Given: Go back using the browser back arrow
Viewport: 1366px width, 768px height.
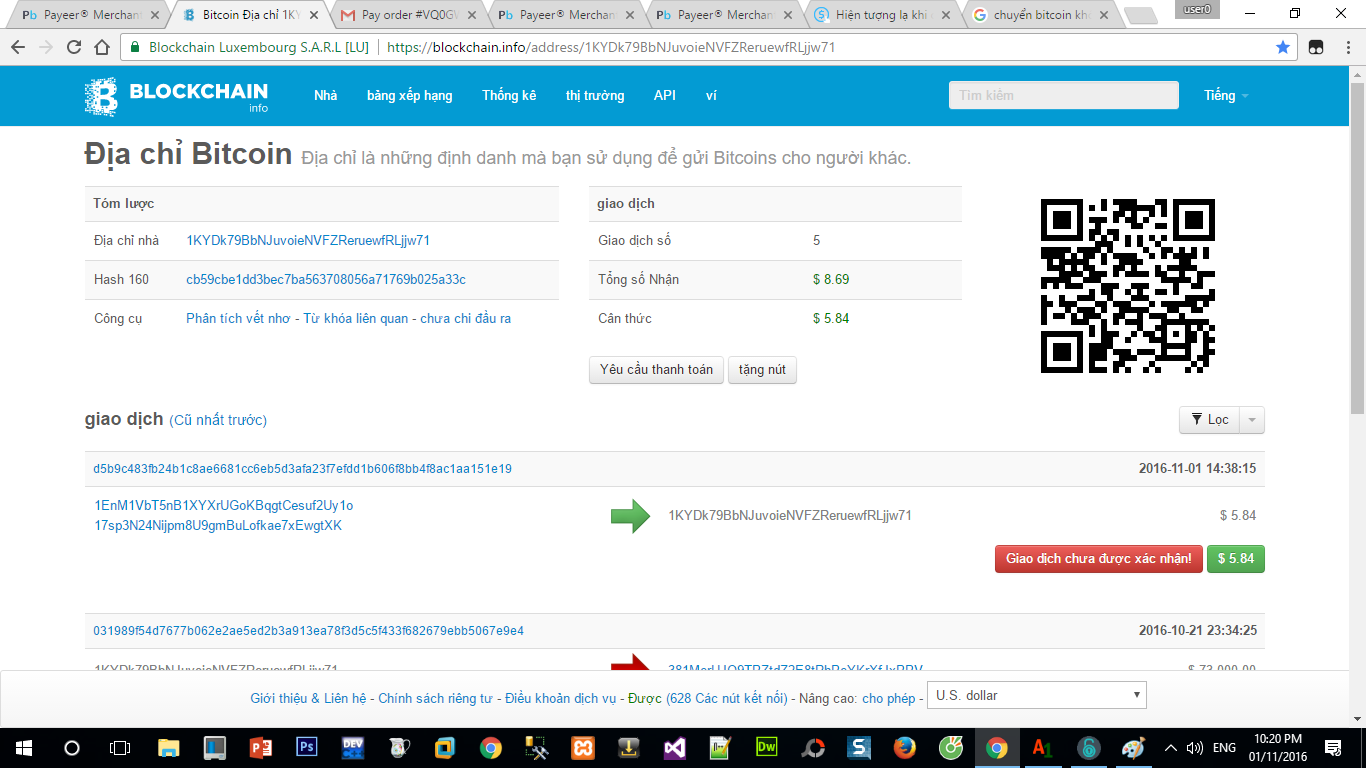Looking at the screenshot, I should [x=19, y=47].
